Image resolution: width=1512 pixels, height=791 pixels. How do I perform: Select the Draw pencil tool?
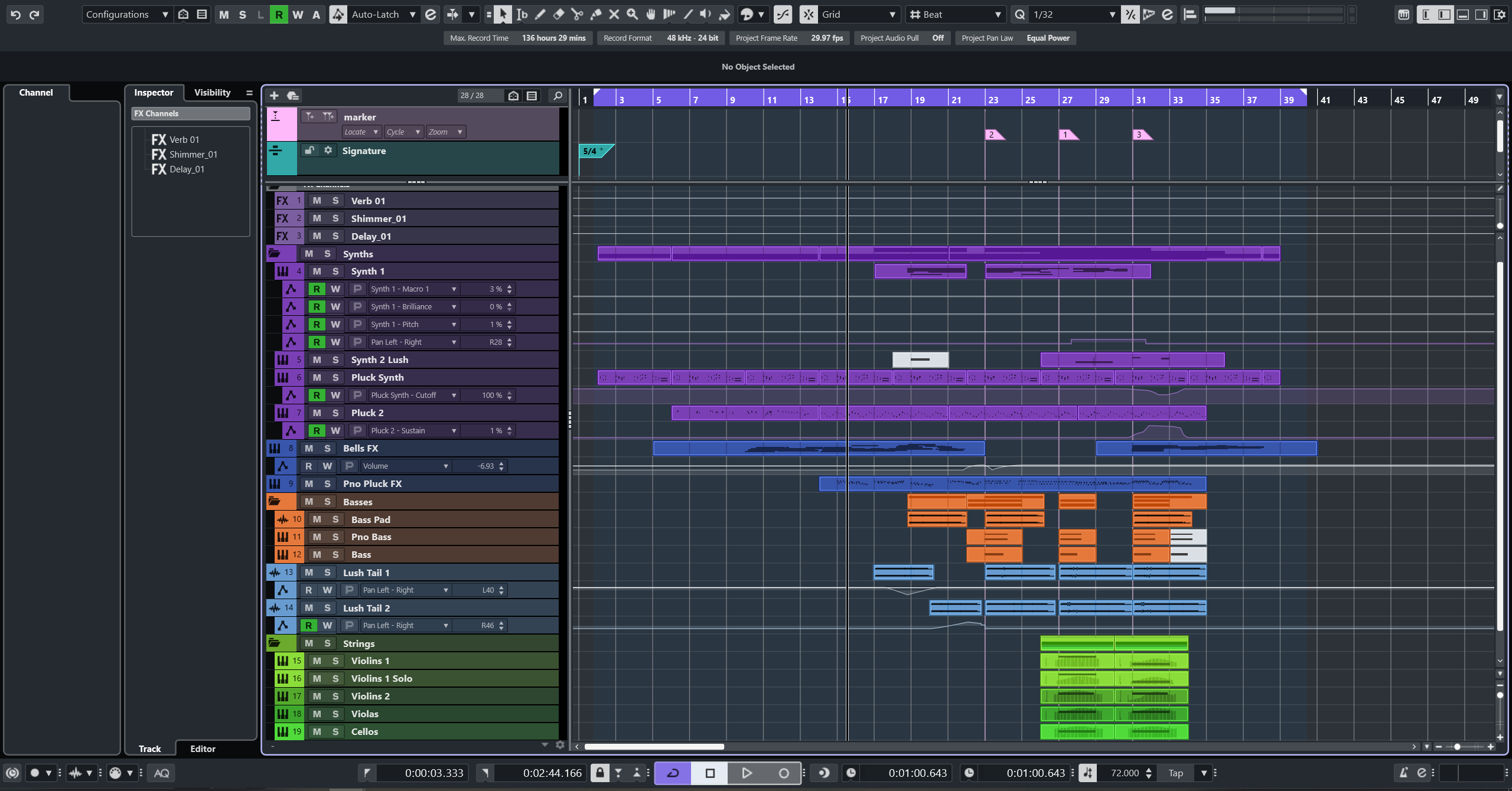coord(540,14)
